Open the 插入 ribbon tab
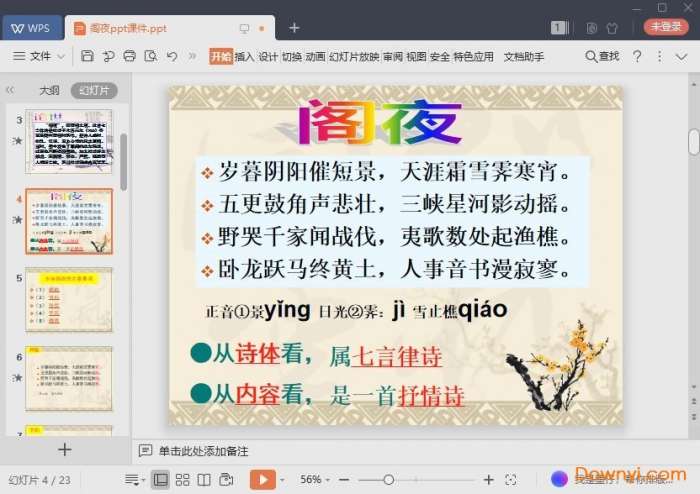The height and width of the screenshot is (494, 700). point(244,57)
